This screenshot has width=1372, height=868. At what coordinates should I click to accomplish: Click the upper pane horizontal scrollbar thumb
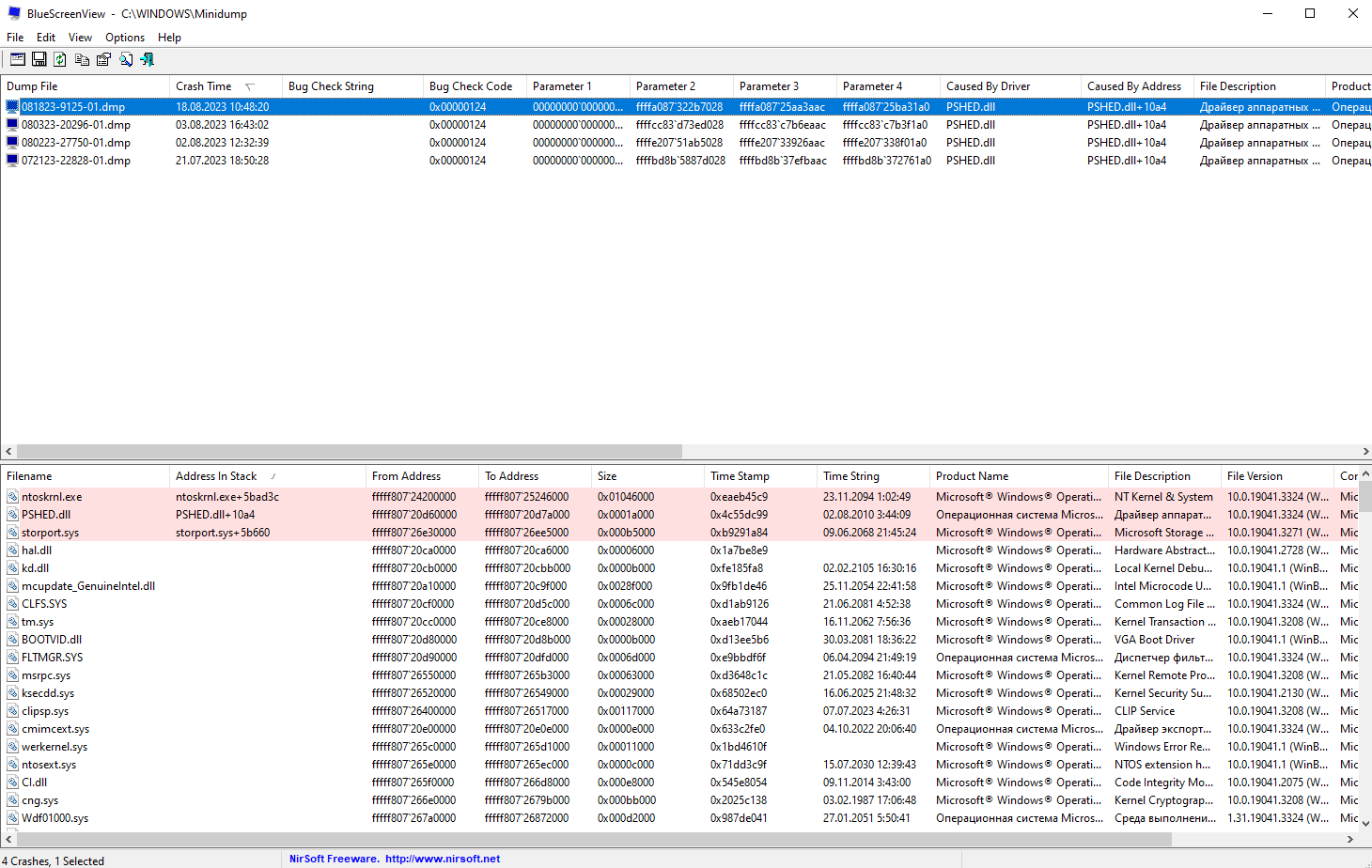350,451
